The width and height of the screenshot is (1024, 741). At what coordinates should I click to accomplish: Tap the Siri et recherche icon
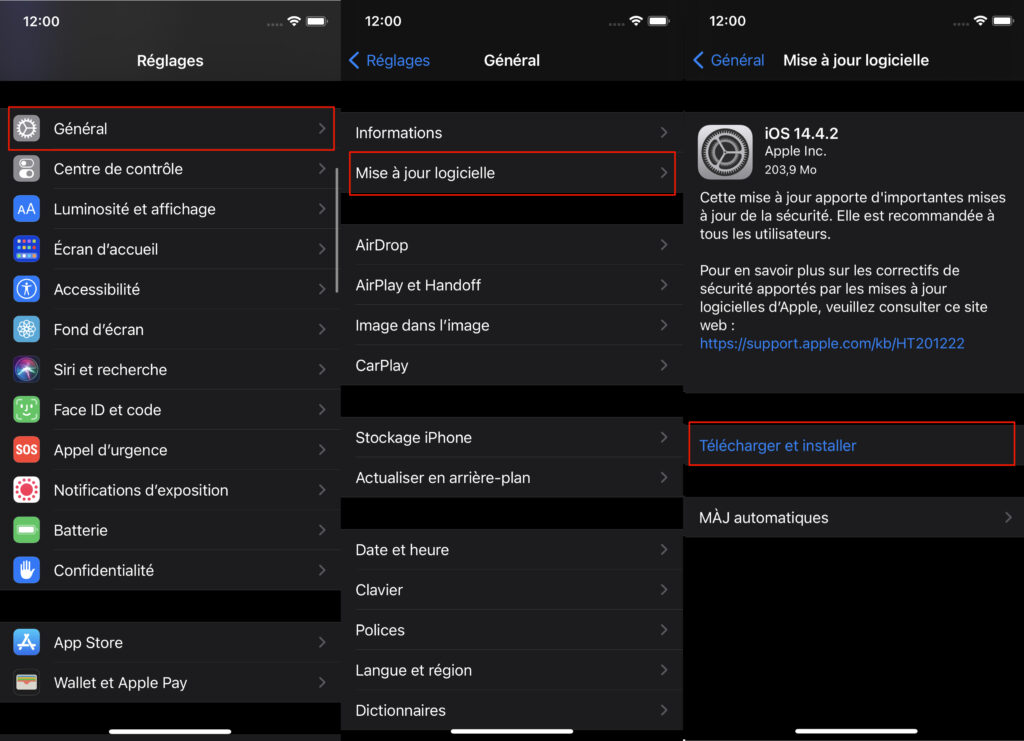click(27, 370)
